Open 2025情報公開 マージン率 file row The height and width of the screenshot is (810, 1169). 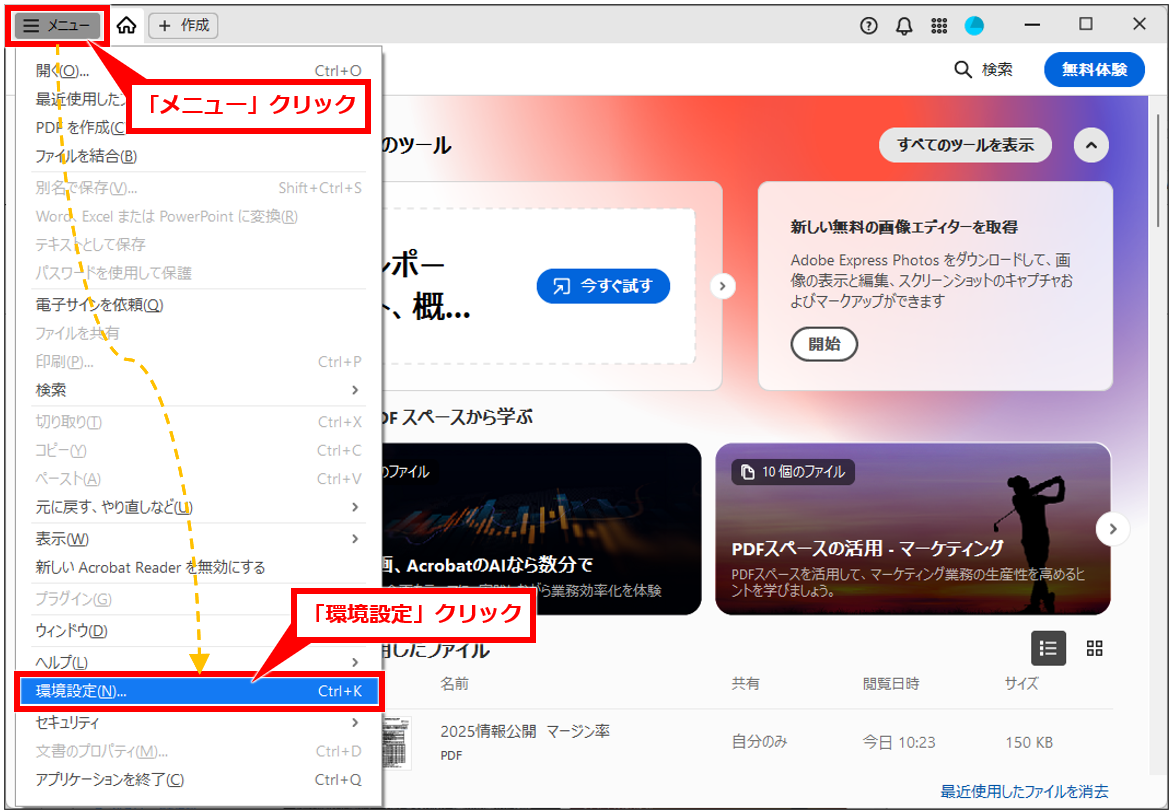(746, 742)
